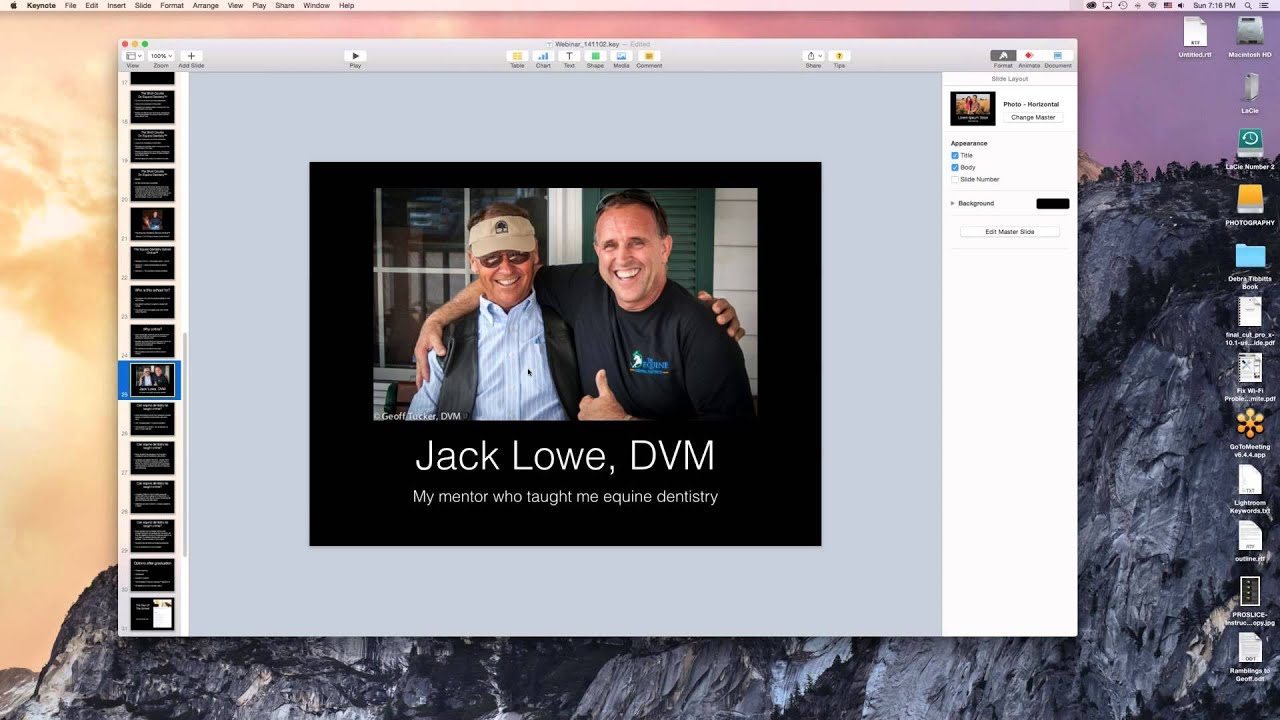
Task: Open the View options in toolbar
Action: [132, 56]
